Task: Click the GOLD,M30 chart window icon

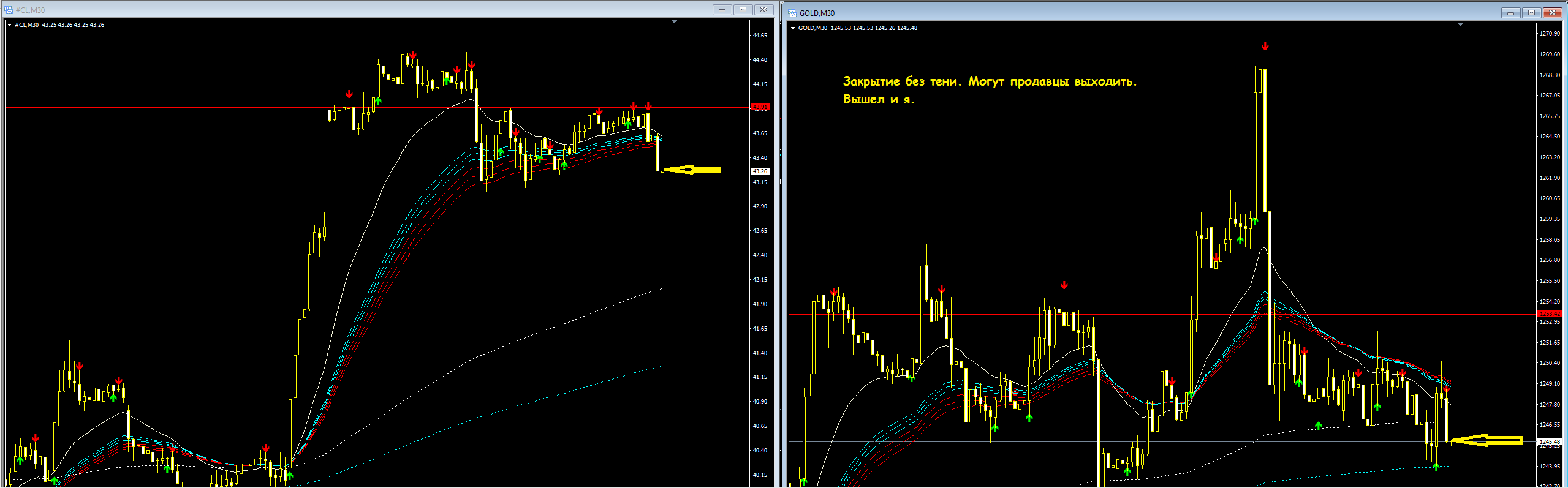Action: point(792,13)
